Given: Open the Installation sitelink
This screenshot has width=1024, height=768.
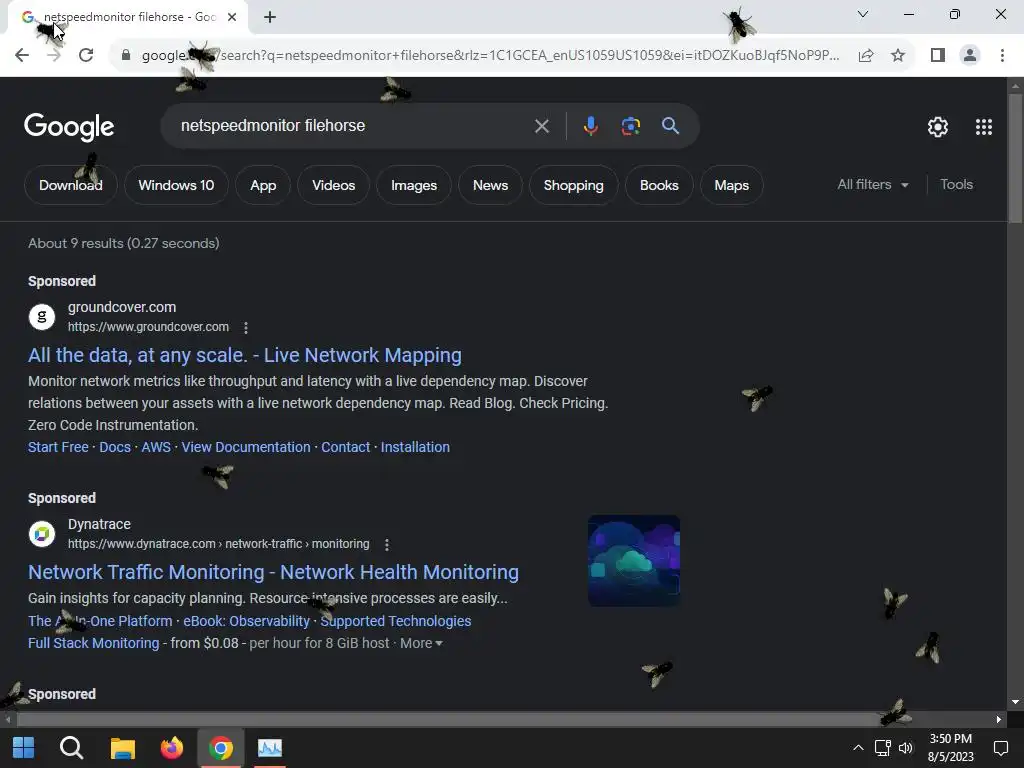Looking at the screenshot, I should [x=415, y=447].
